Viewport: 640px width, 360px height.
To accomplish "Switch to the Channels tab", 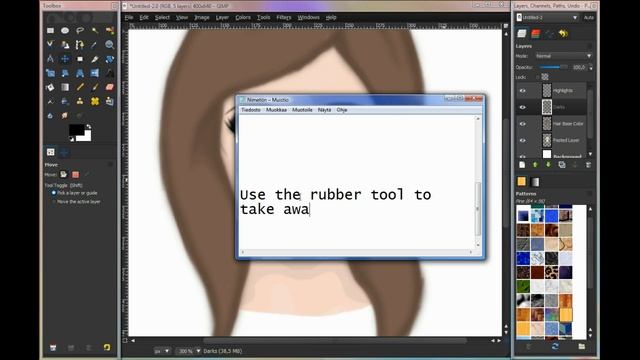I will point(536,33).
